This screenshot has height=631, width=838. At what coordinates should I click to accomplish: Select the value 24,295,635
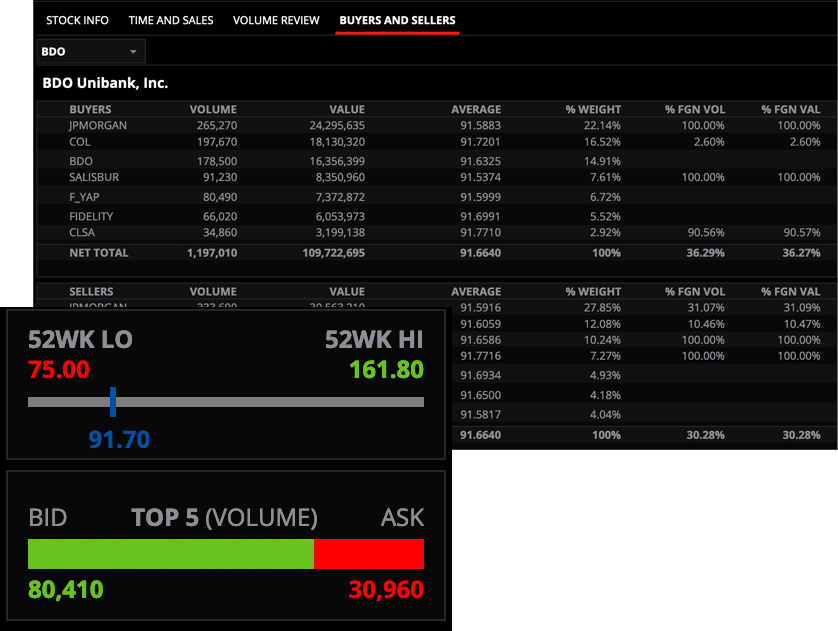337,126
